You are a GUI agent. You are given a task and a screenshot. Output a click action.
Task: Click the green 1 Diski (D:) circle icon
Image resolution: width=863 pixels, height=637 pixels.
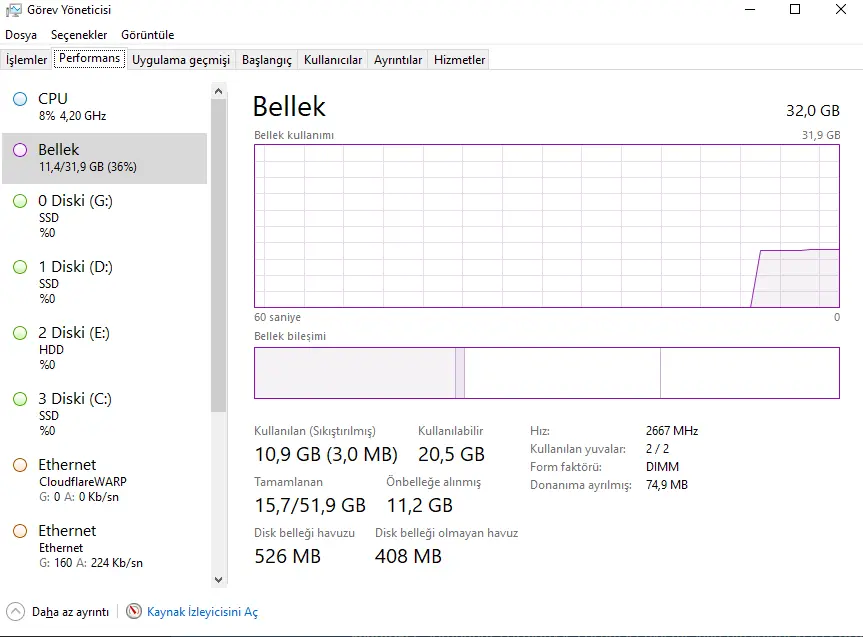tap(20, 267)
